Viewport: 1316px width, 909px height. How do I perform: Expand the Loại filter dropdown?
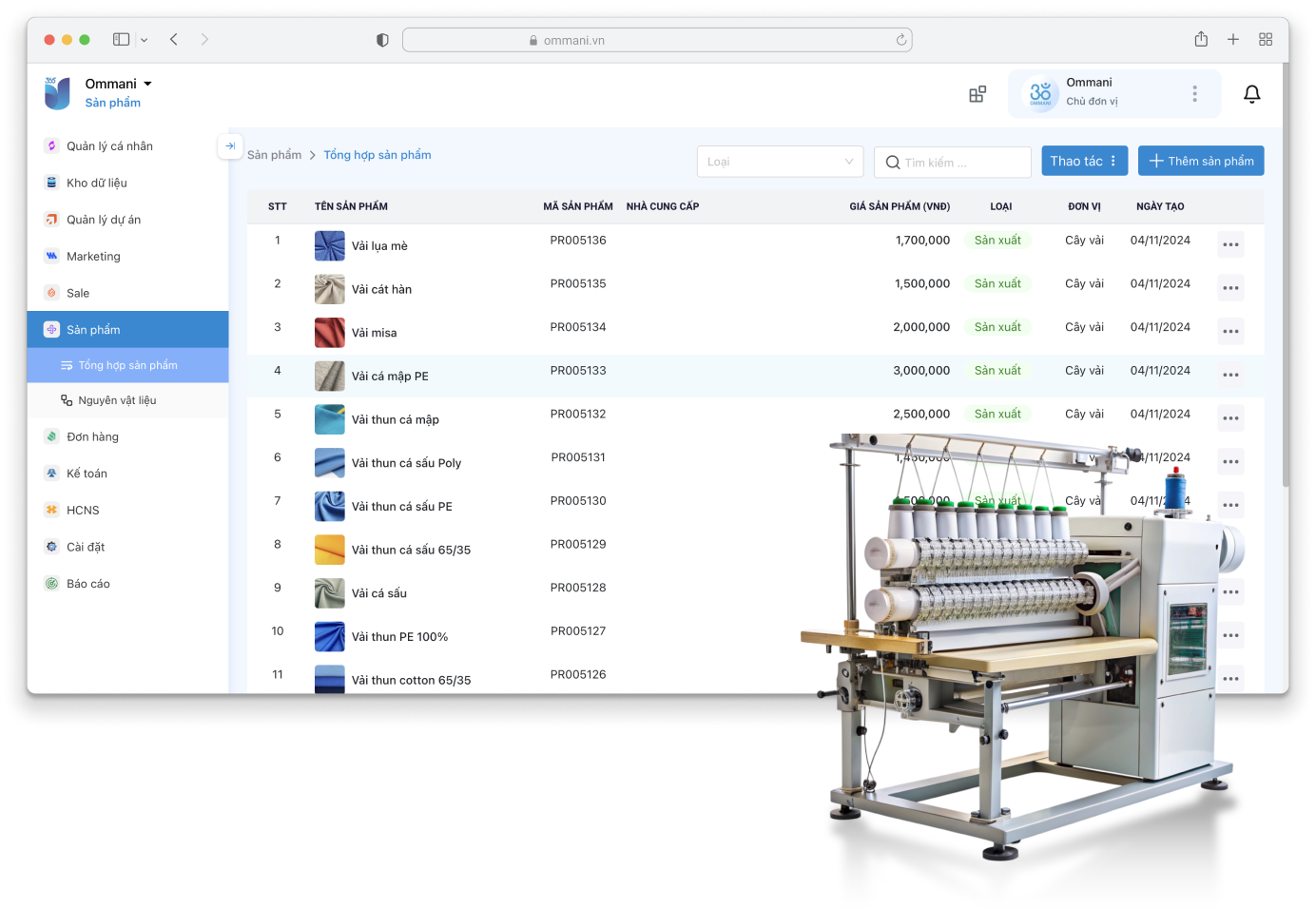[x=780, y=162]
